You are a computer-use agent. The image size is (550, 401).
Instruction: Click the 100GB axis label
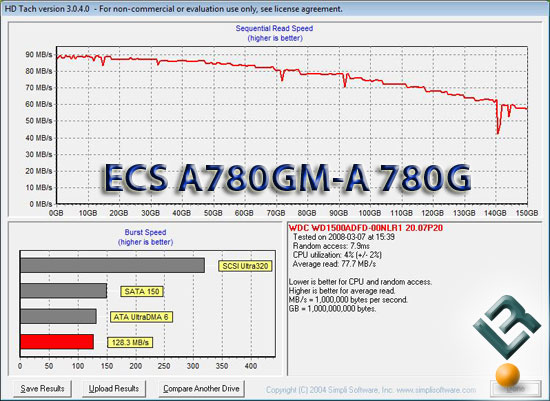coord(370,213)
